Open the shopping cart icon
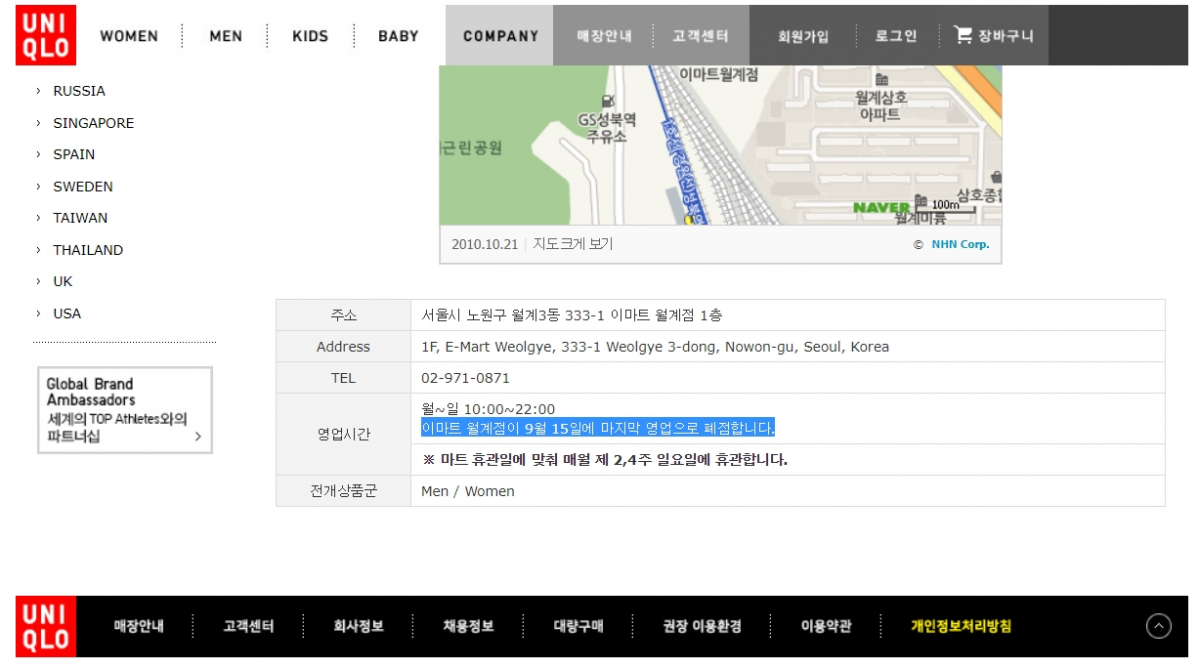 coord(963,35)
